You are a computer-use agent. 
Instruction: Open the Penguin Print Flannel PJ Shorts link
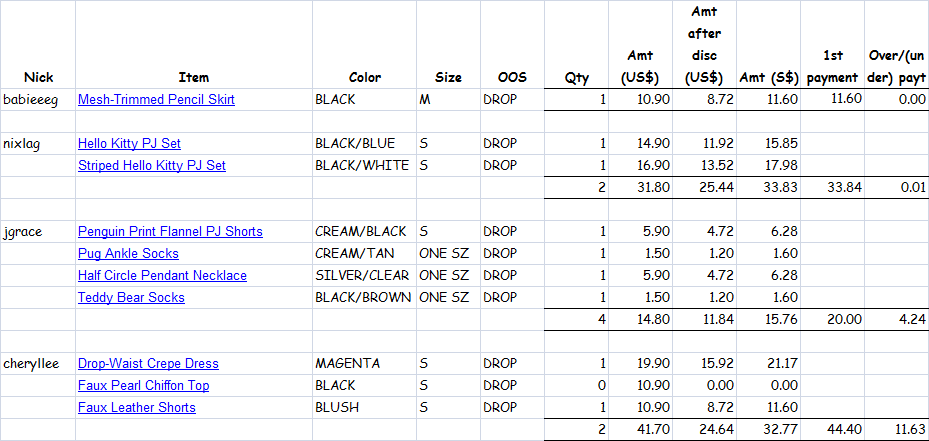tap(170, 231)
